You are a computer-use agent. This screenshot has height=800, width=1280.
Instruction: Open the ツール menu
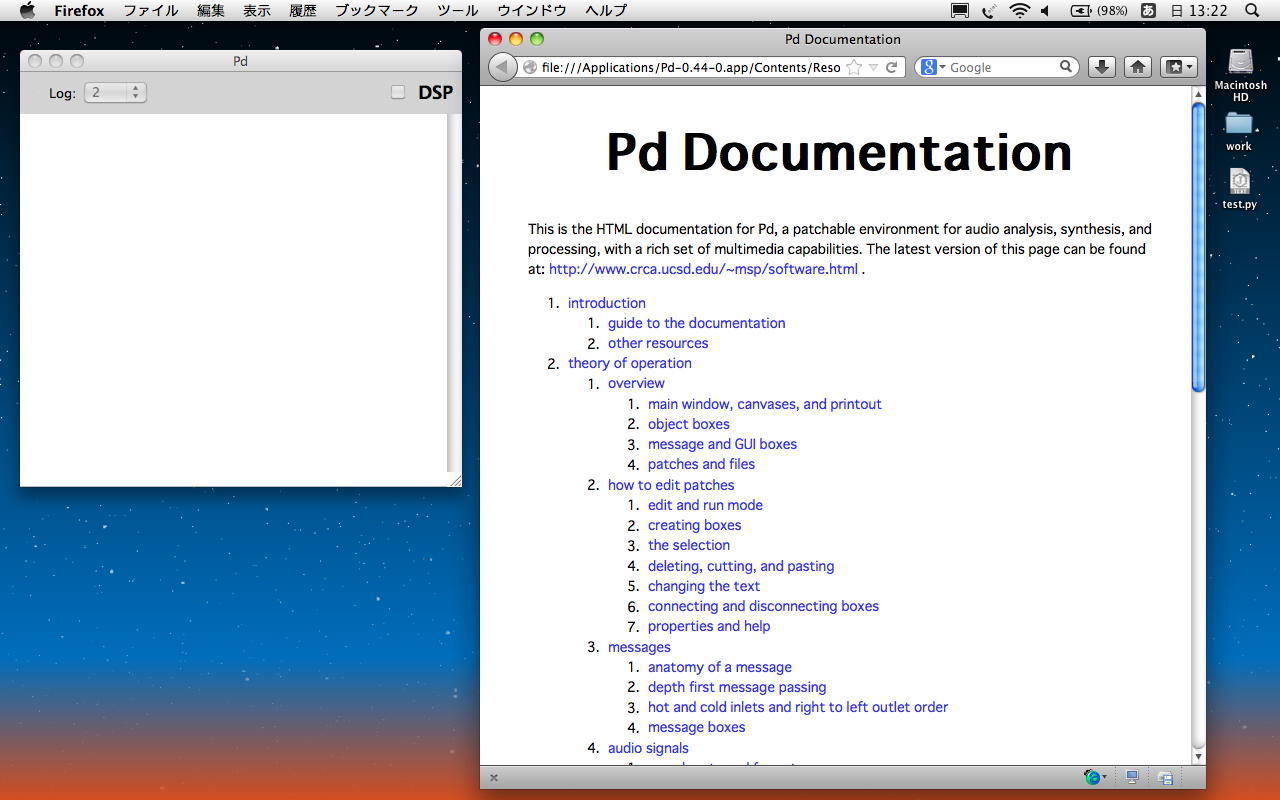458,11
